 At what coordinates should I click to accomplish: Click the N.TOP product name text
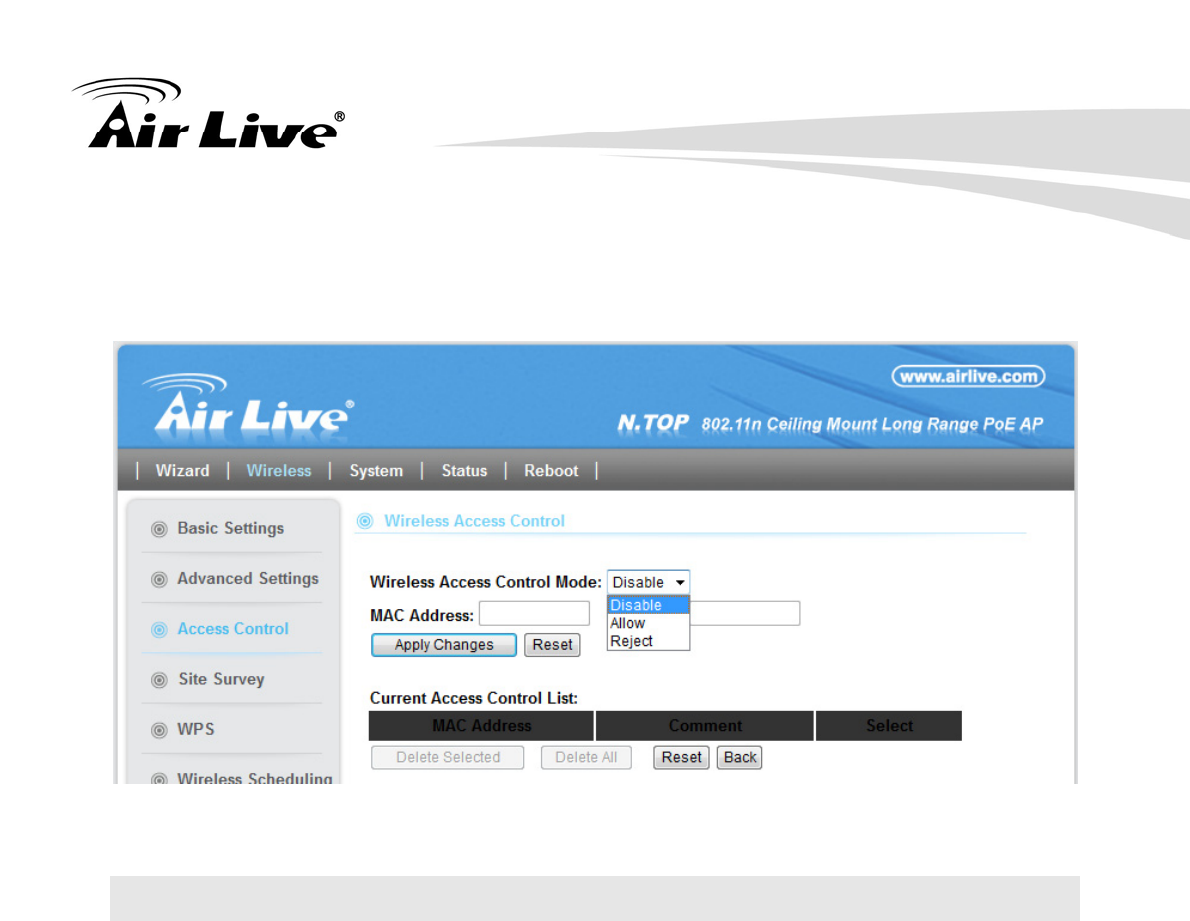(653, 423)
